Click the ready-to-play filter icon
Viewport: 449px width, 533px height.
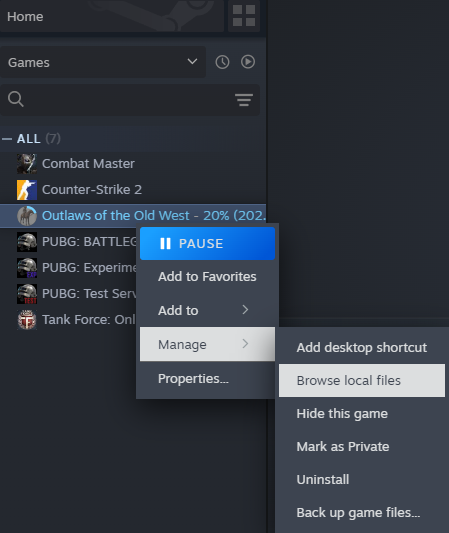pos(248,62)
